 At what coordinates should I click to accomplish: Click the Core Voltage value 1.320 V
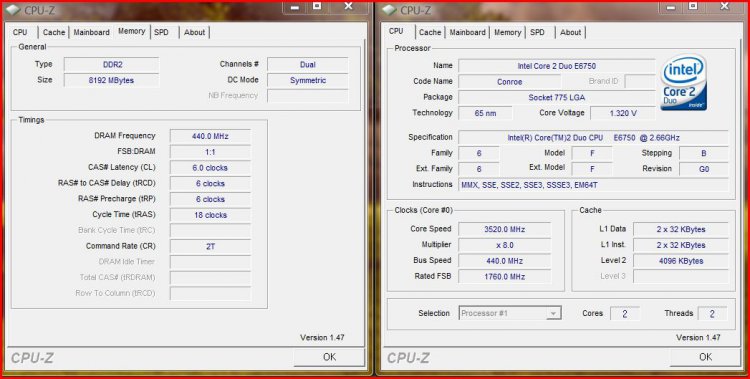coord(622,113)
